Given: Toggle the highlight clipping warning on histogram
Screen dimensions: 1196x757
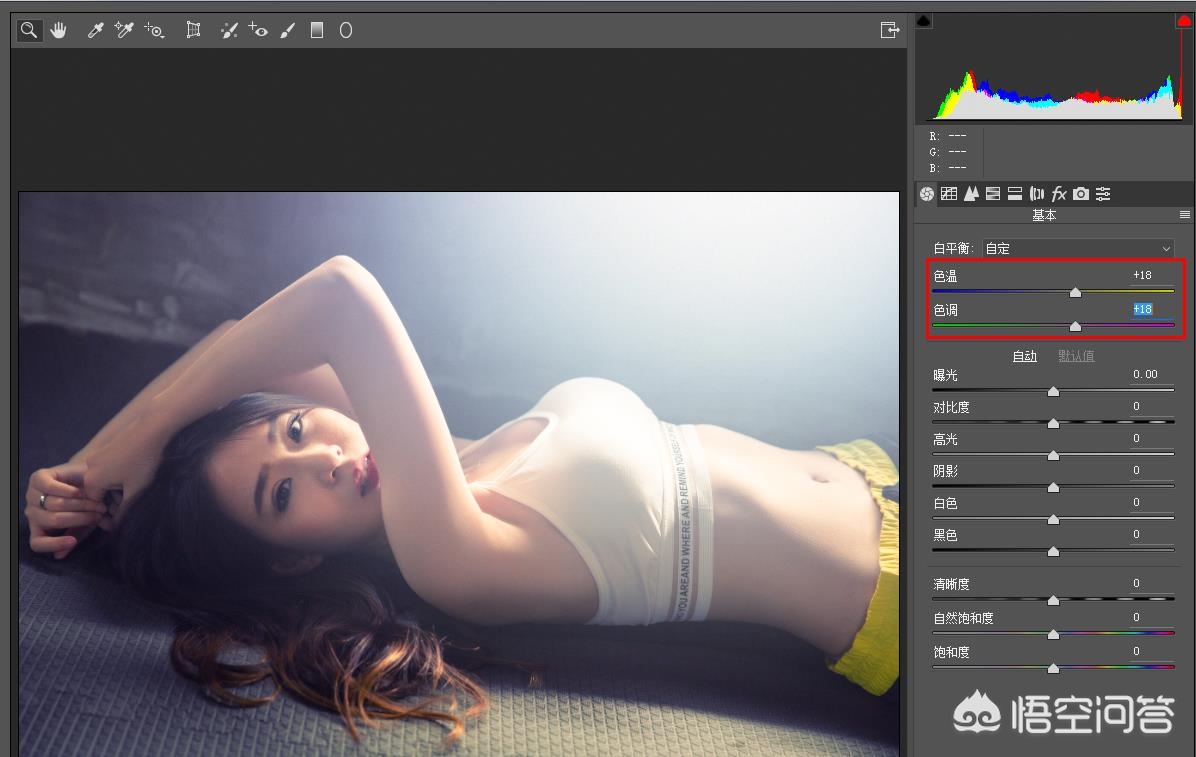Looking at the screenshot, I should (x=1183, y=21).
